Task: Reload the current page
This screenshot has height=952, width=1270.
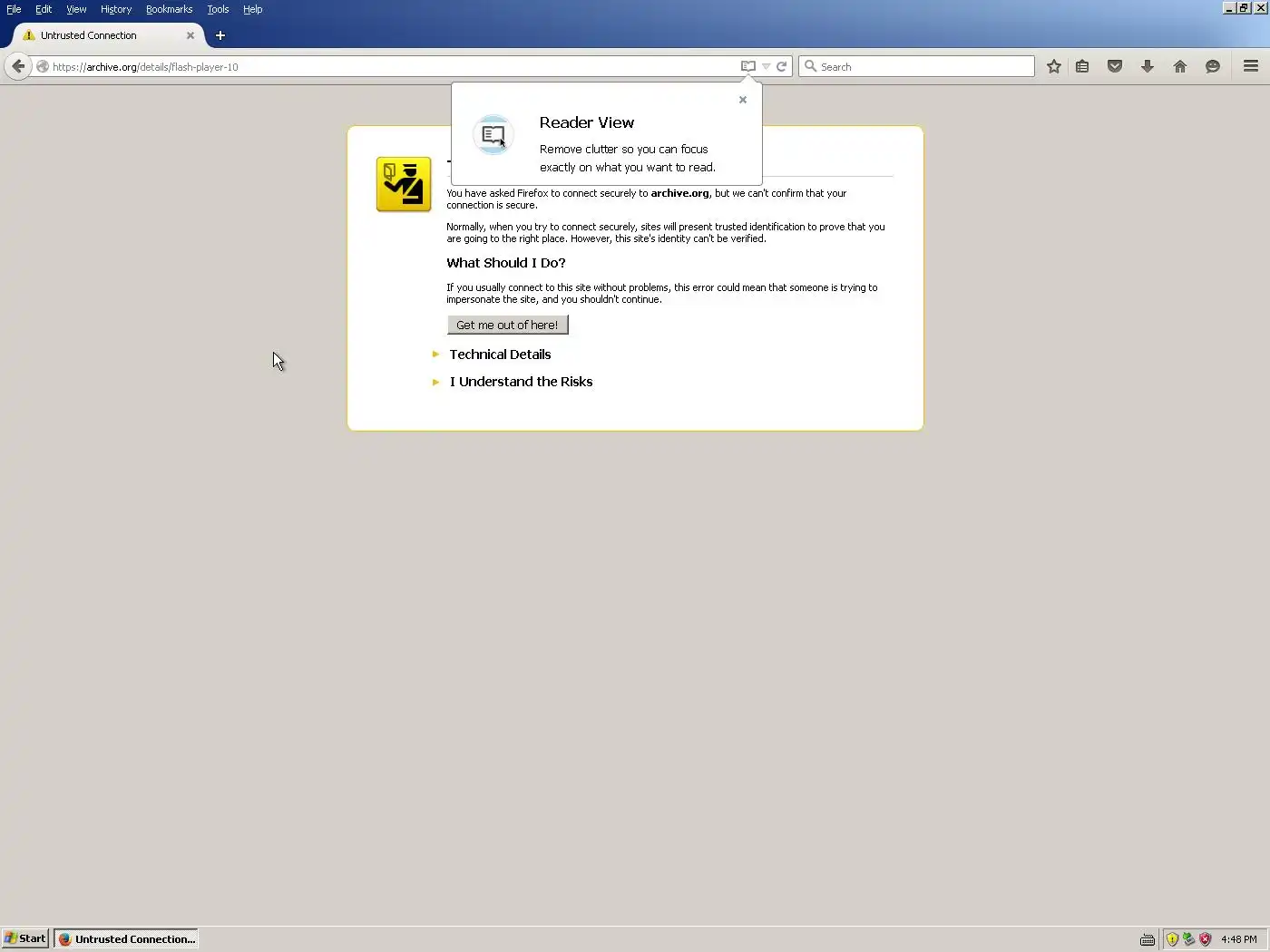Action: coord(781,66)
